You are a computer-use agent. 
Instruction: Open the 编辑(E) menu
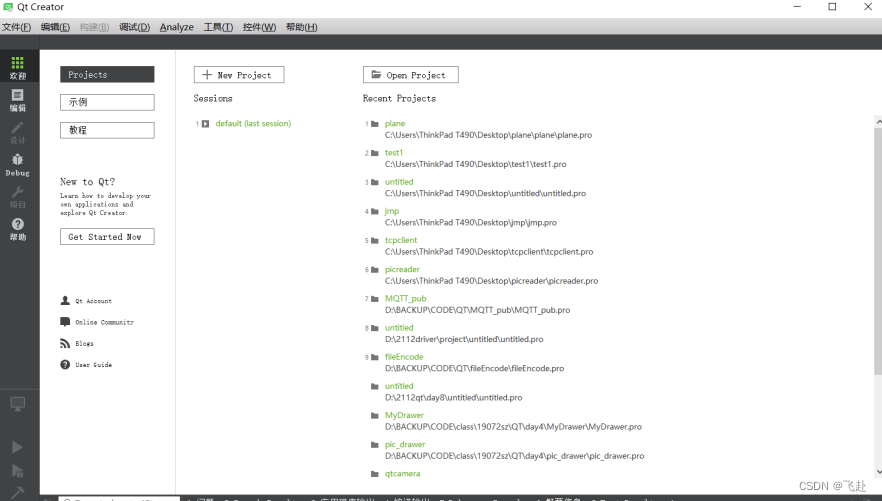tap(55, 27)
